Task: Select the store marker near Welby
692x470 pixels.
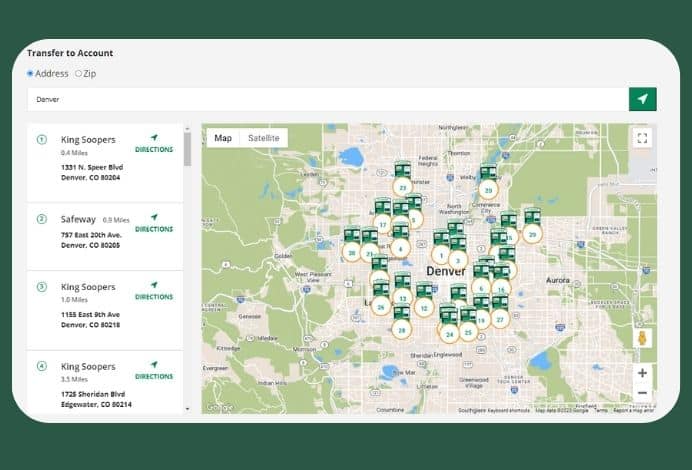Action: tap(488, 190)
